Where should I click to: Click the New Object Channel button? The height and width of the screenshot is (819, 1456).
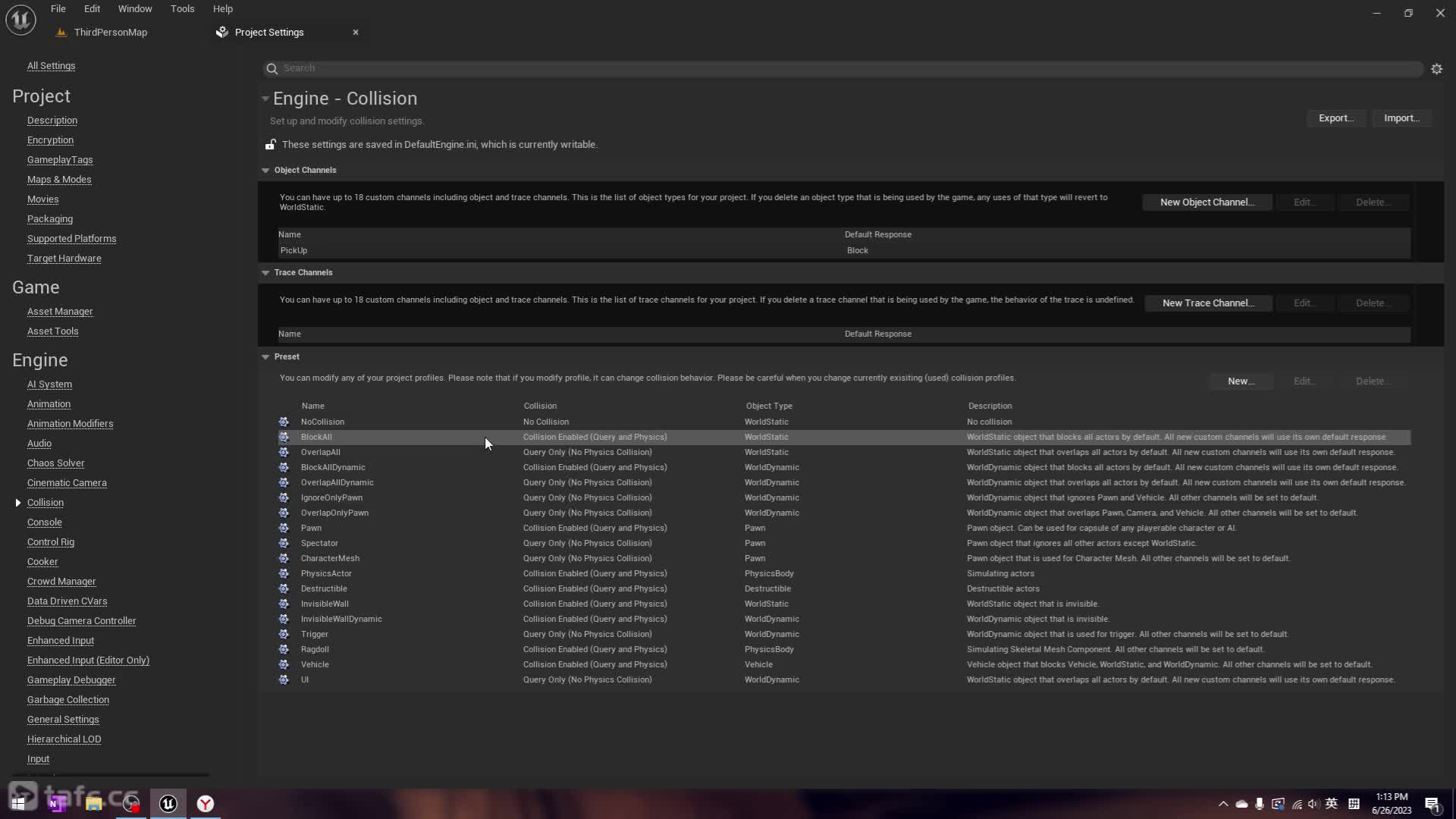[x=1207, y=202]
